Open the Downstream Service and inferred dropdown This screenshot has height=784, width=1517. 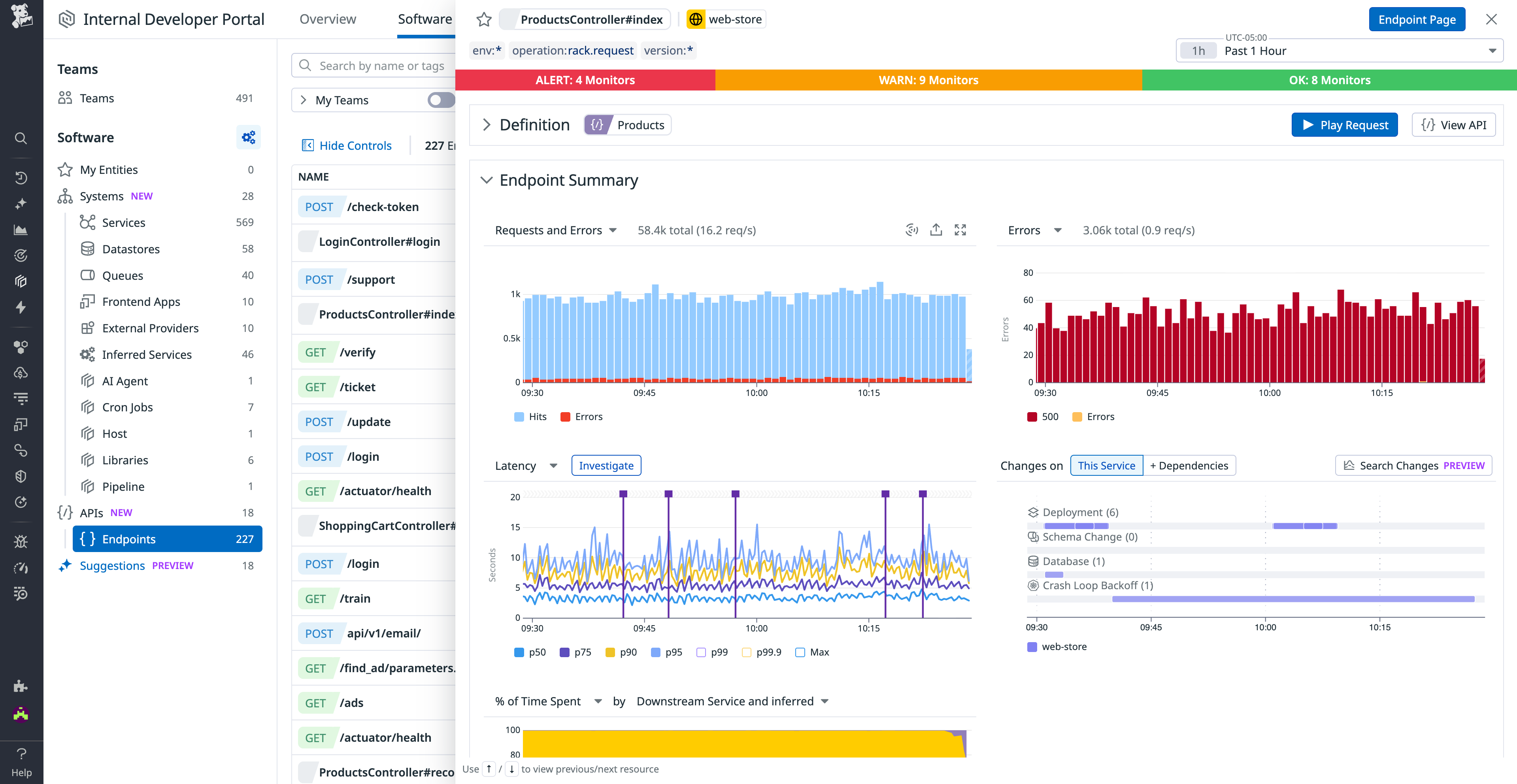732,701
